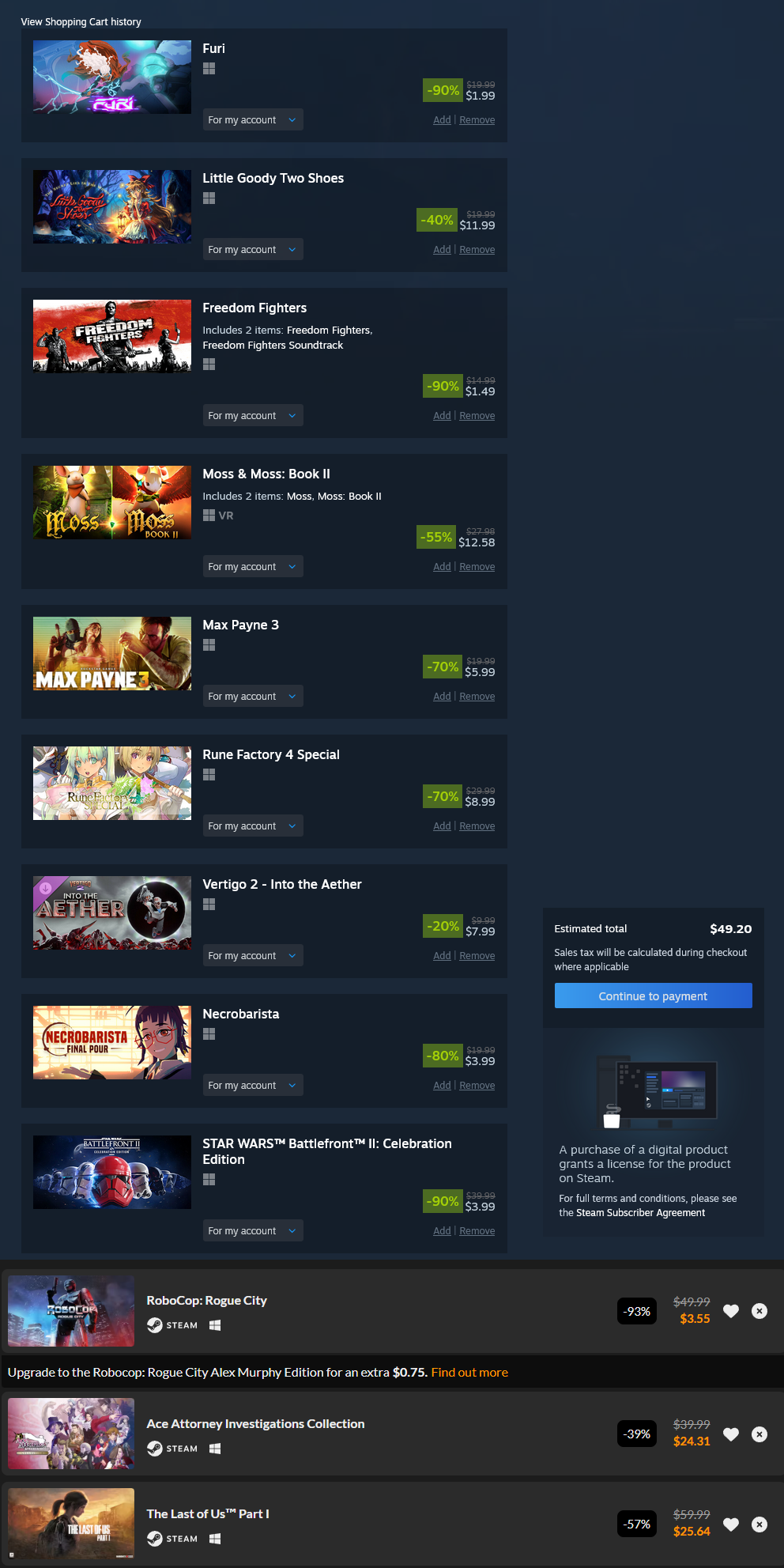This screenshot has width=784, height=1568.
Task: Click heart icon for The Last of Us Part I
Action: coord(731,1525)
